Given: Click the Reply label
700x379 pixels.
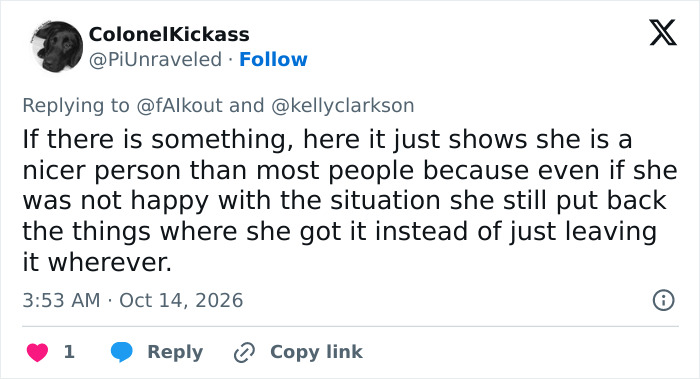Looking at the screenshot, I should [x=175, y=352].
